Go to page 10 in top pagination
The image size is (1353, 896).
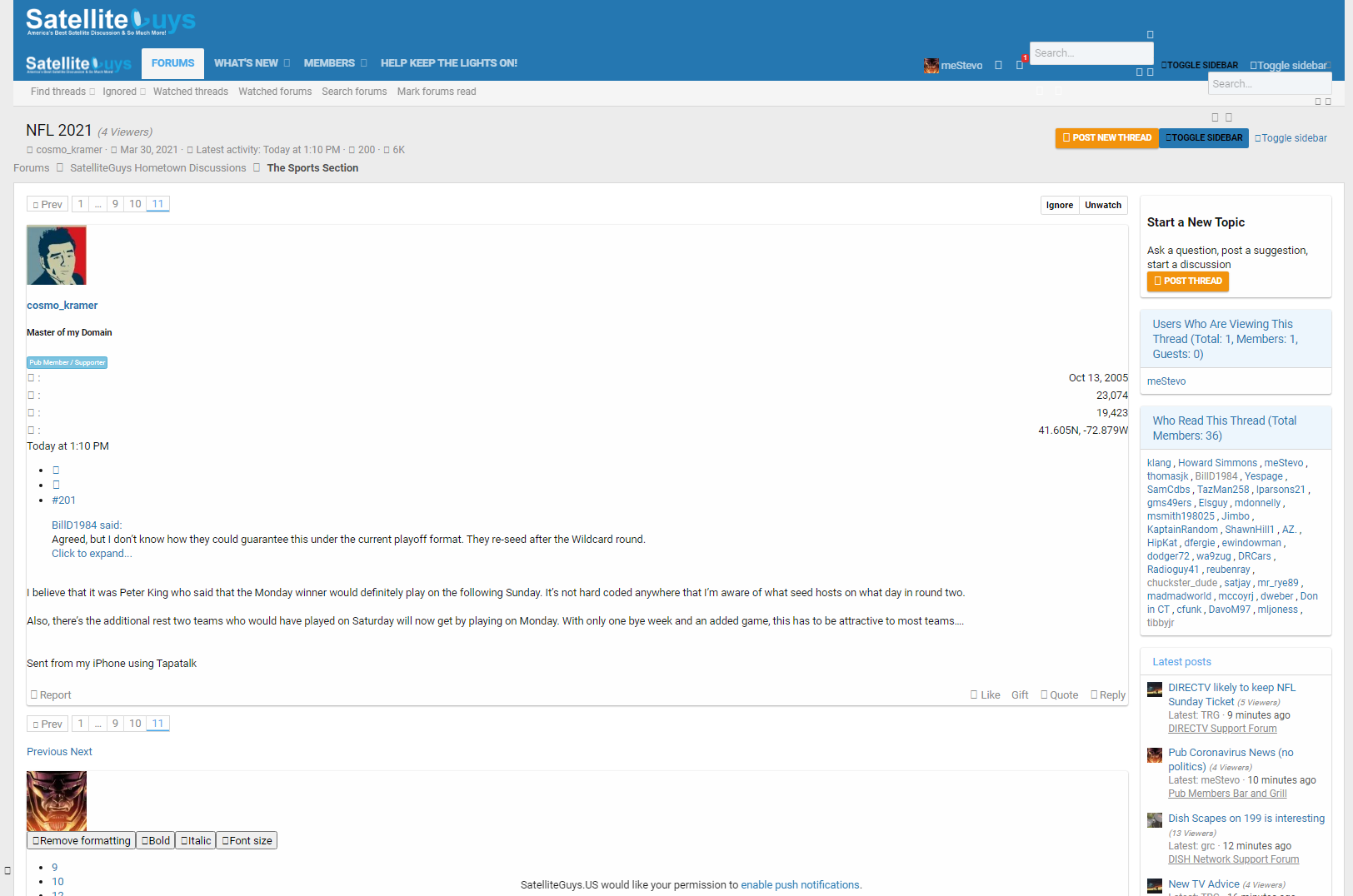click(x=135, y=204)
